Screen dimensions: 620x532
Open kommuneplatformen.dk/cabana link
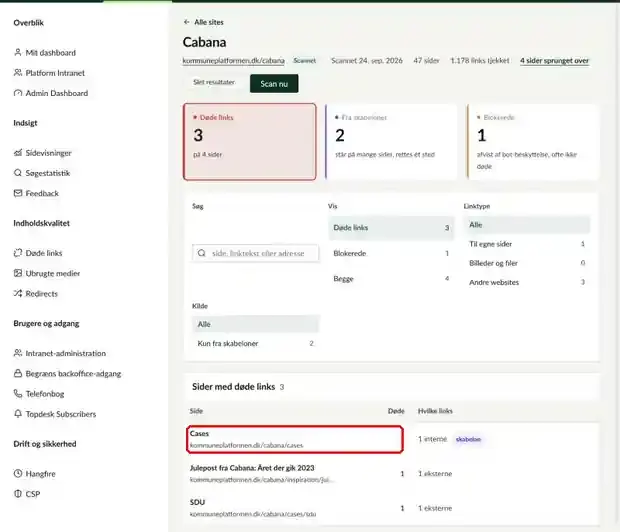233,61
